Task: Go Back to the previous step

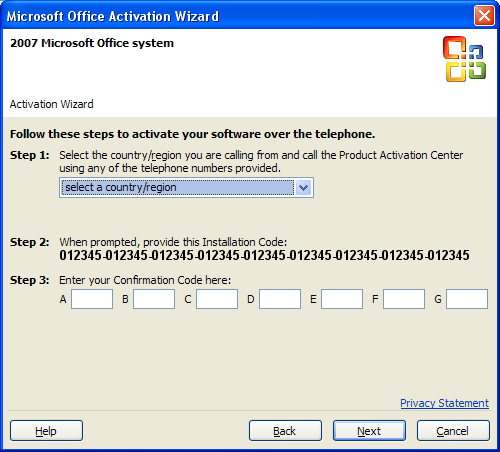Action: [x=285, y=431]
